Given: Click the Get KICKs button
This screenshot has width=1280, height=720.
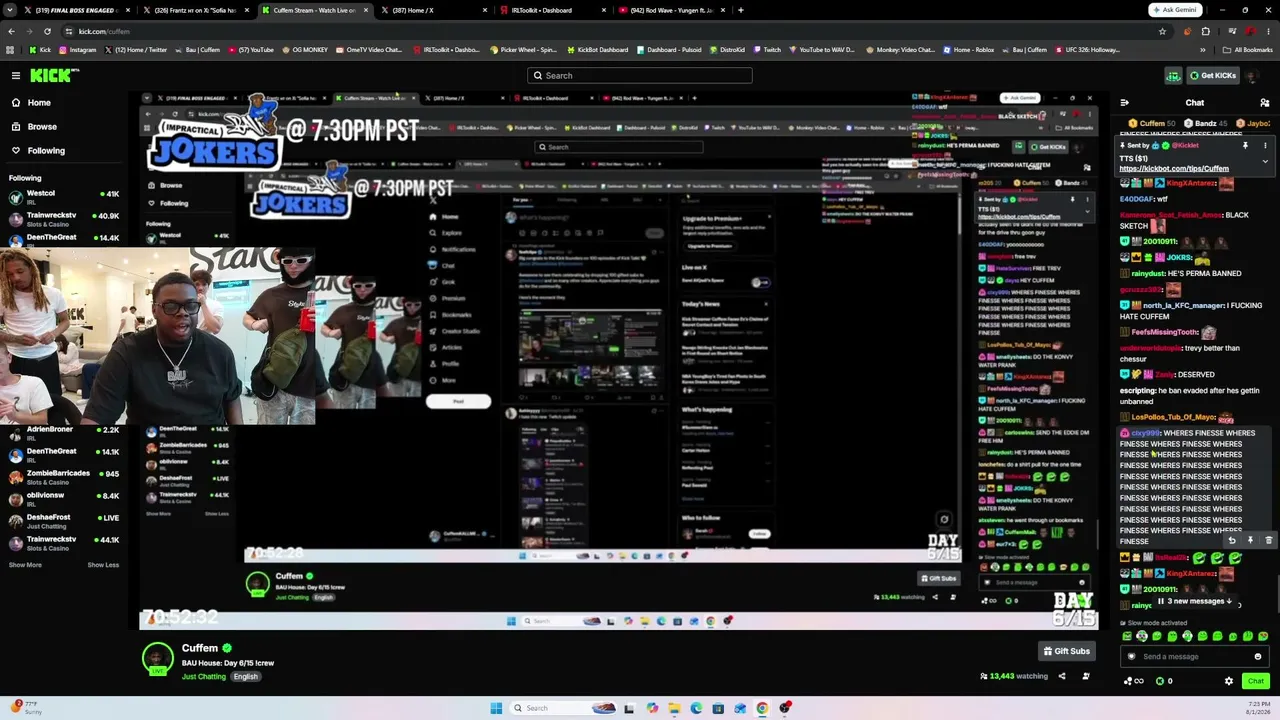Looking at the screenshot, I should coord(1212,75).
